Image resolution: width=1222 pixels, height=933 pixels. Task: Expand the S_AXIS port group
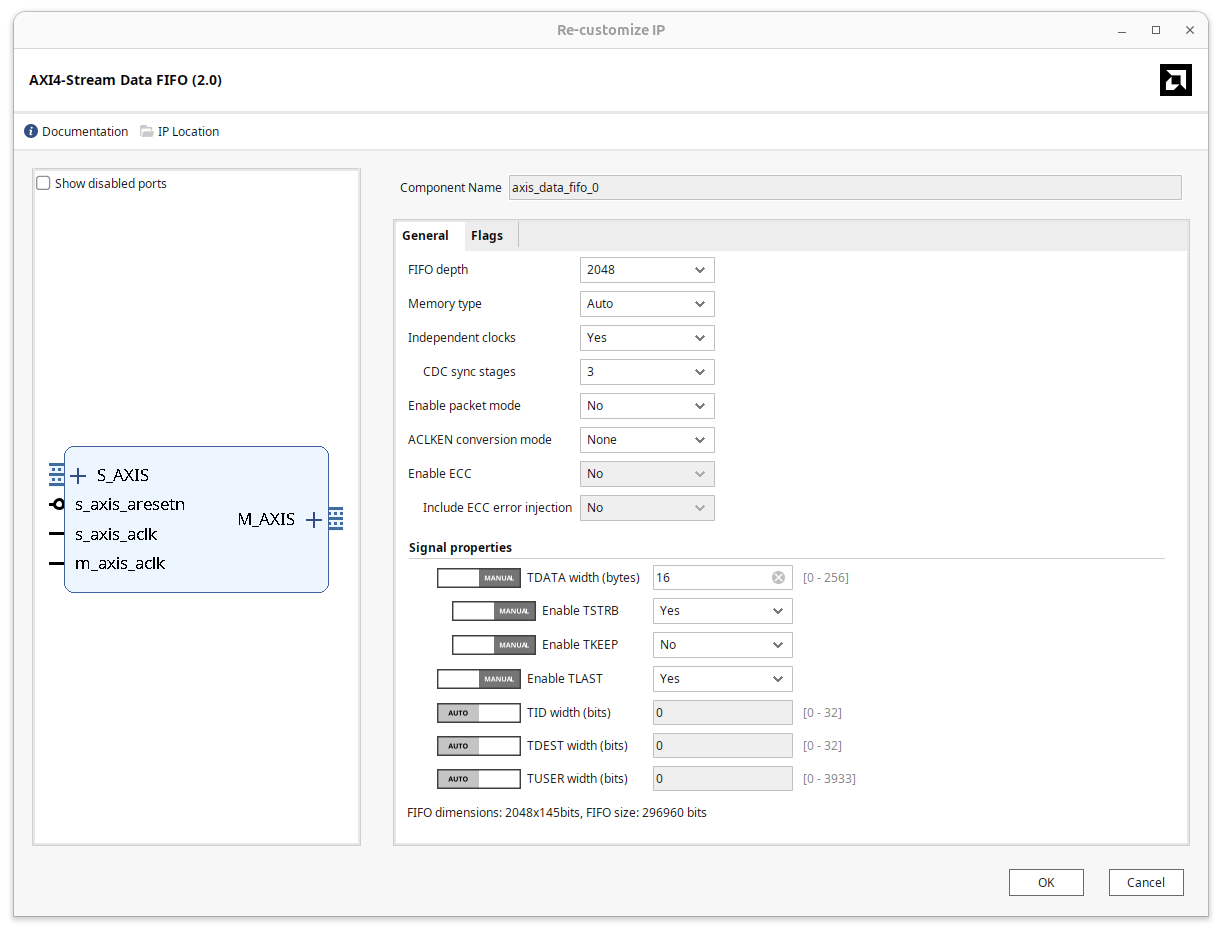pyautogui.click(x=78, y=475)
